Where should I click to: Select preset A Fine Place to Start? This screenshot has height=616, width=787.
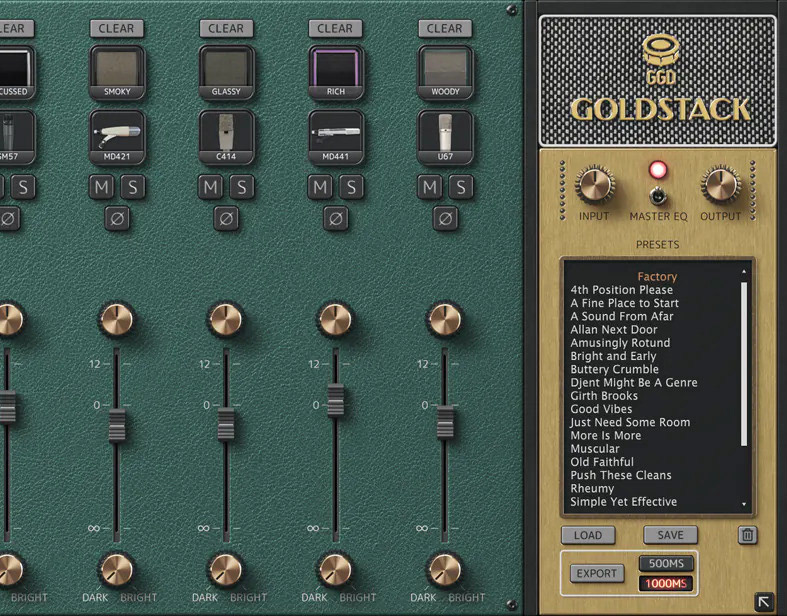point(624,303)
